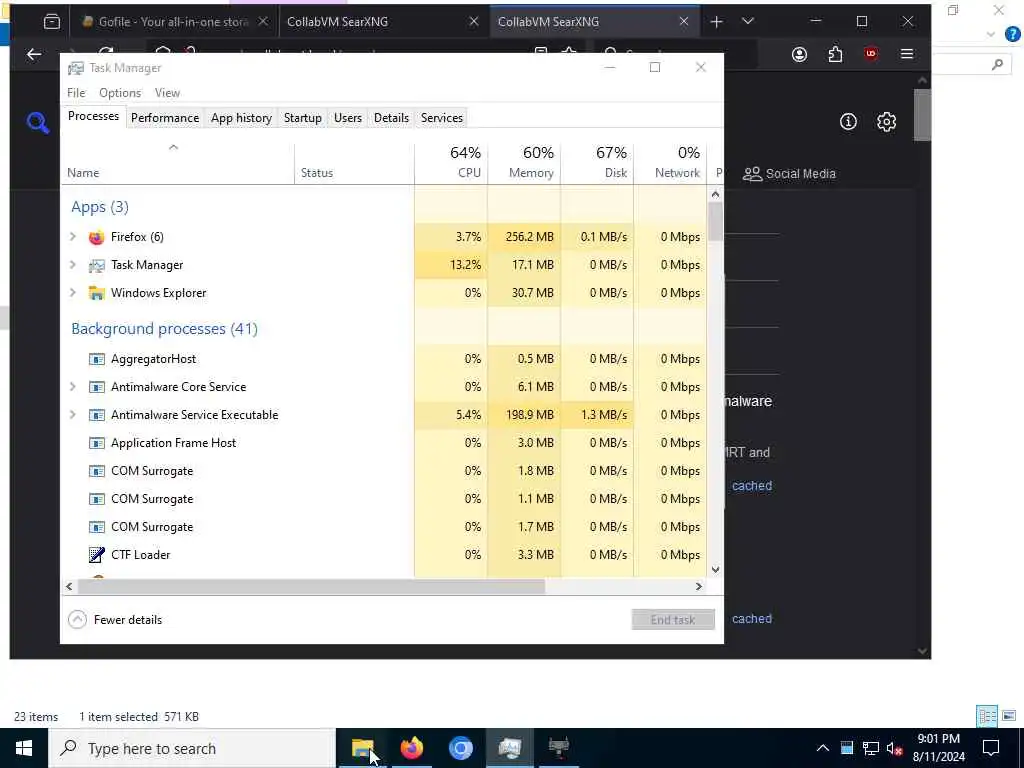The width and height of the screenshot is (1024, 768).
Task: Click the sort arrow above Name column
Action: click(173, 148)
